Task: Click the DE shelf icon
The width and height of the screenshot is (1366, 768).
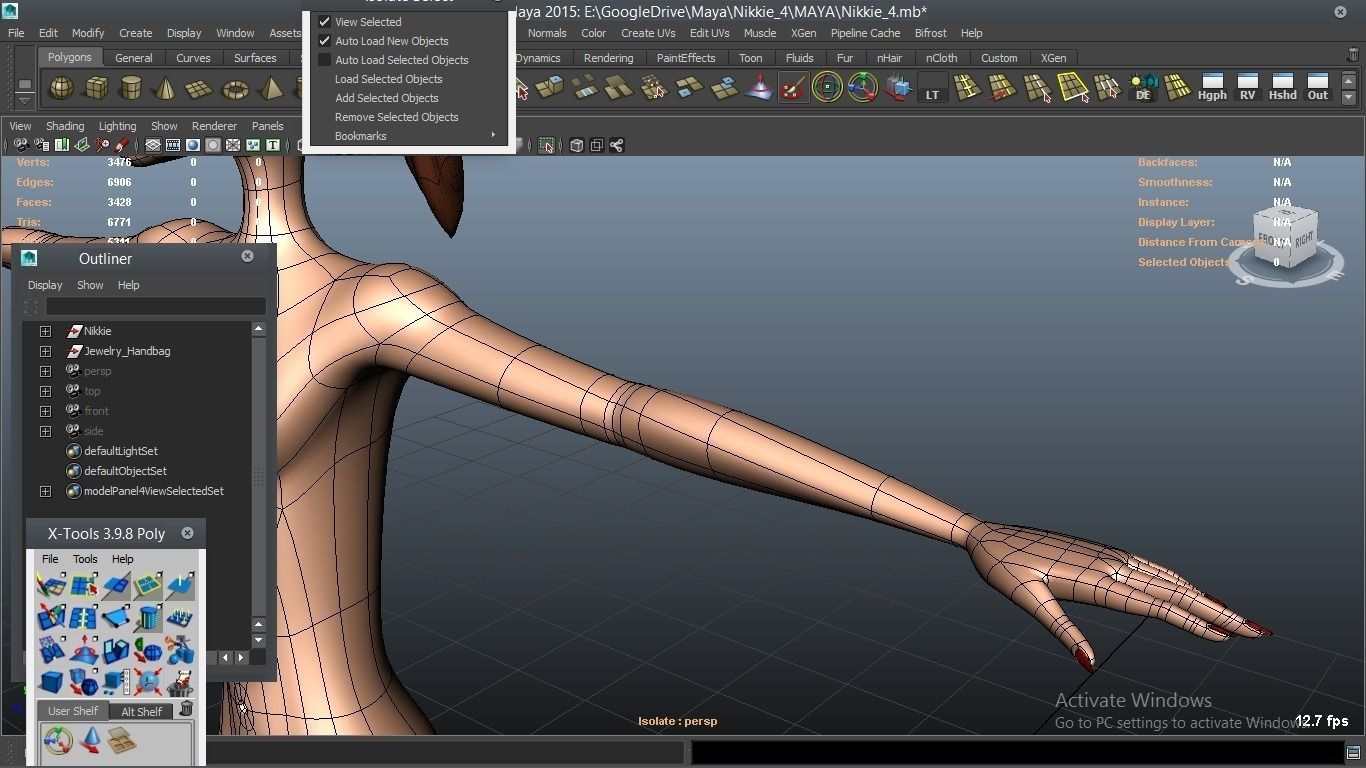Action: tap(1143, 89)
